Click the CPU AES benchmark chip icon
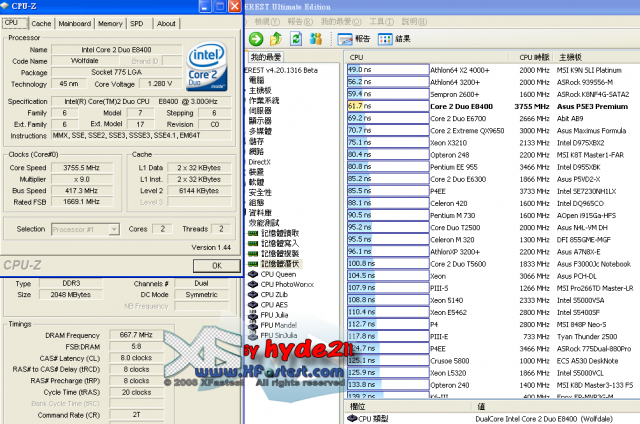The height and width of the screenshot is (424, 640). coord(253,305)
